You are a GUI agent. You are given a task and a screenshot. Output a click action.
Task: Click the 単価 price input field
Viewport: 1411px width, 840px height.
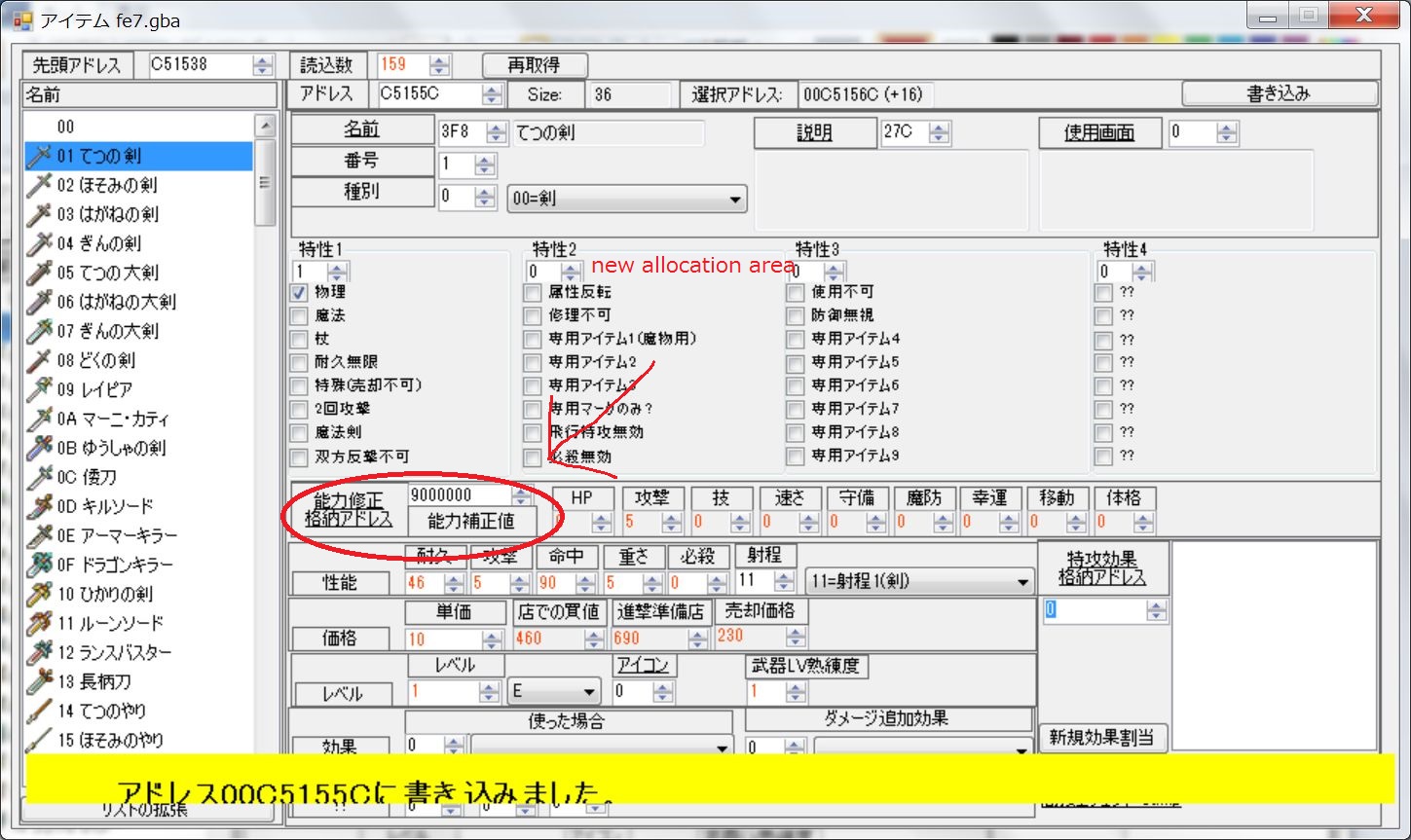tap(444, 639)
